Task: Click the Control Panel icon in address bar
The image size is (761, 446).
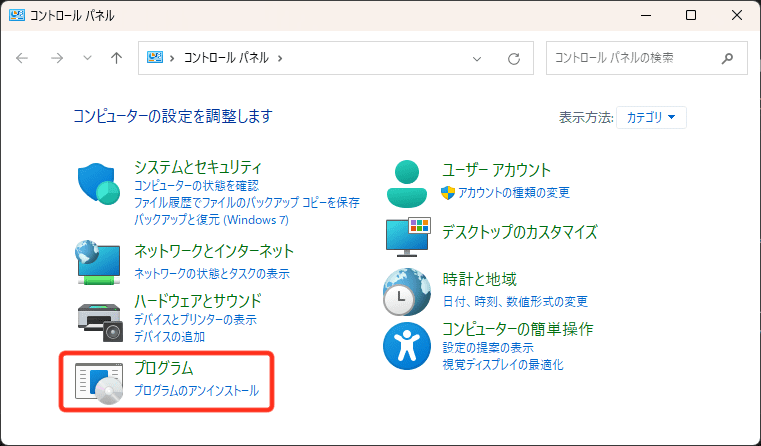Action: click(155, 58)
